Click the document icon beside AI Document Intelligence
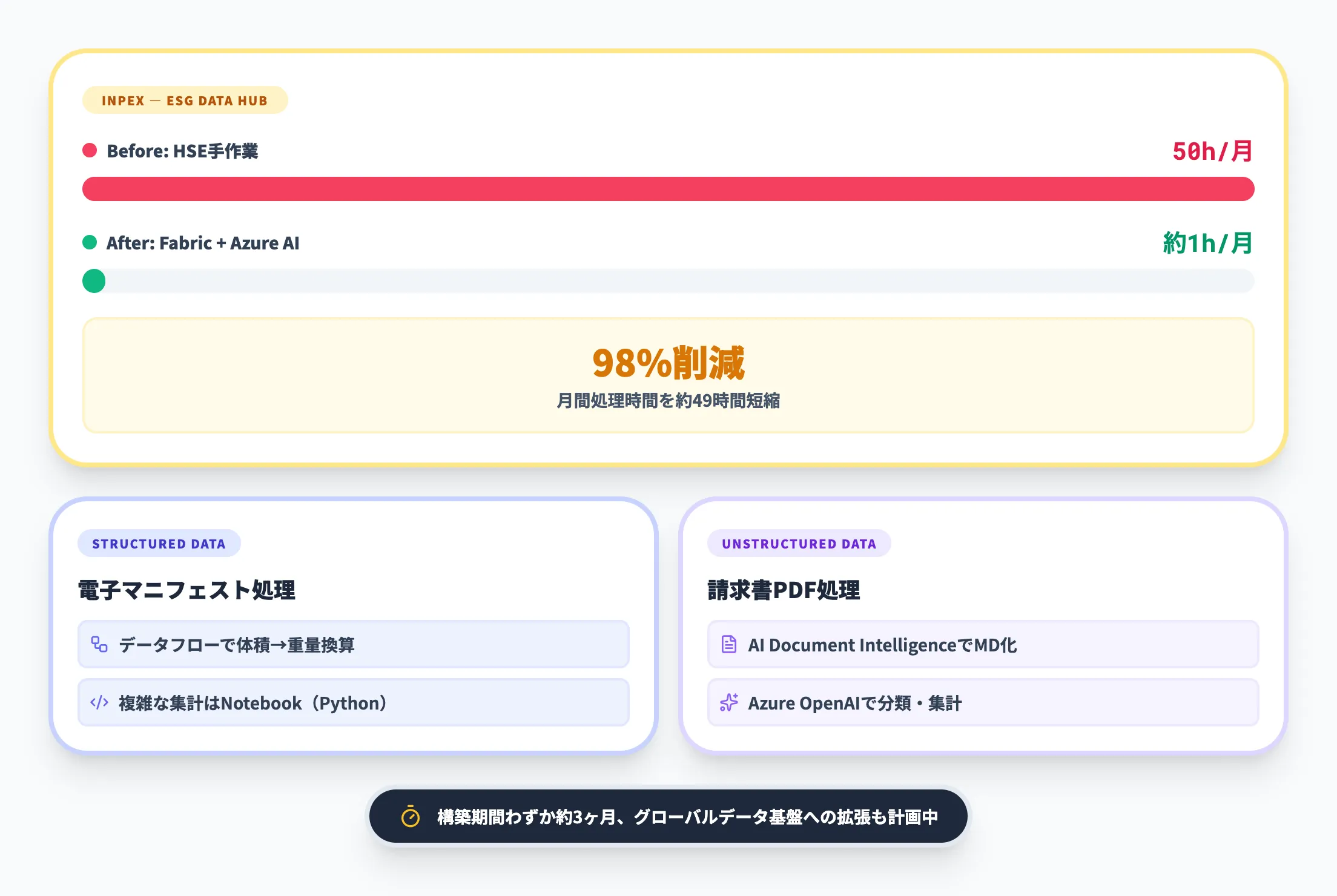Image resolution: width=1337 pixels, height=896 pixels. pyautogui.click(x=729, y=644)
